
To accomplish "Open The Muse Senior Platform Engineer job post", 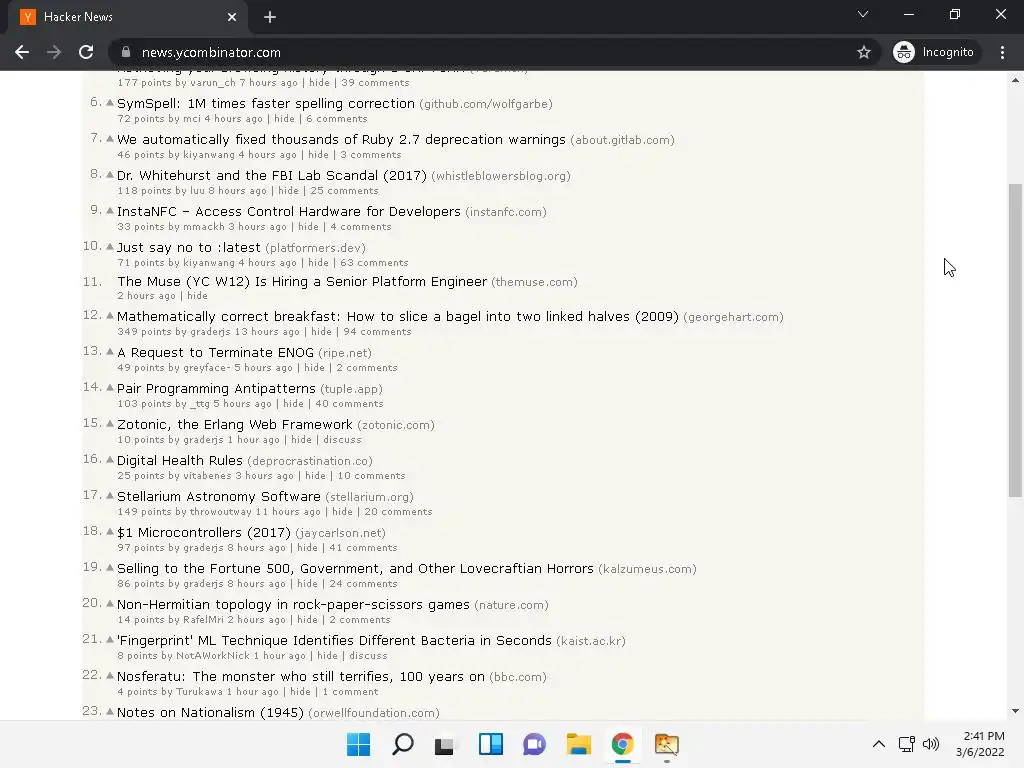I will tap(302, 281).
